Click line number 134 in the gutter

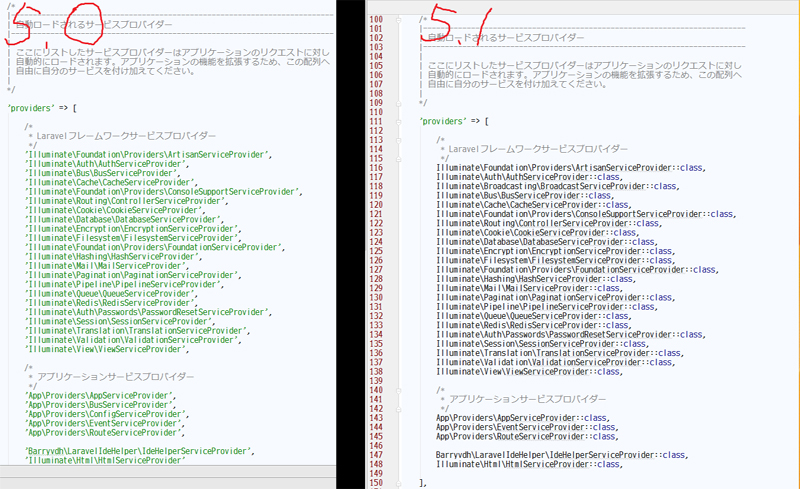[376, 334]
